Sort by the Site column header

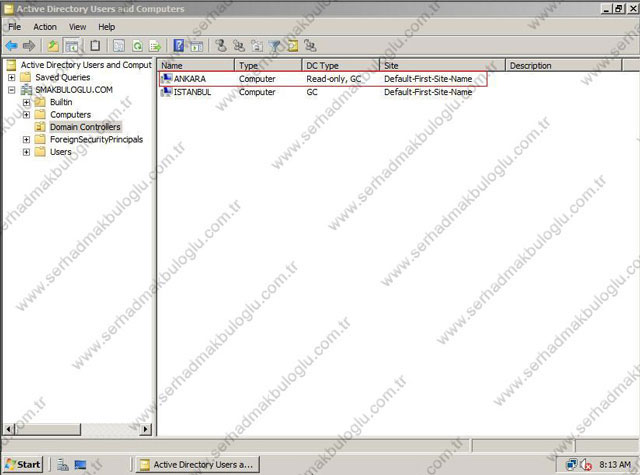click(442, 65)
